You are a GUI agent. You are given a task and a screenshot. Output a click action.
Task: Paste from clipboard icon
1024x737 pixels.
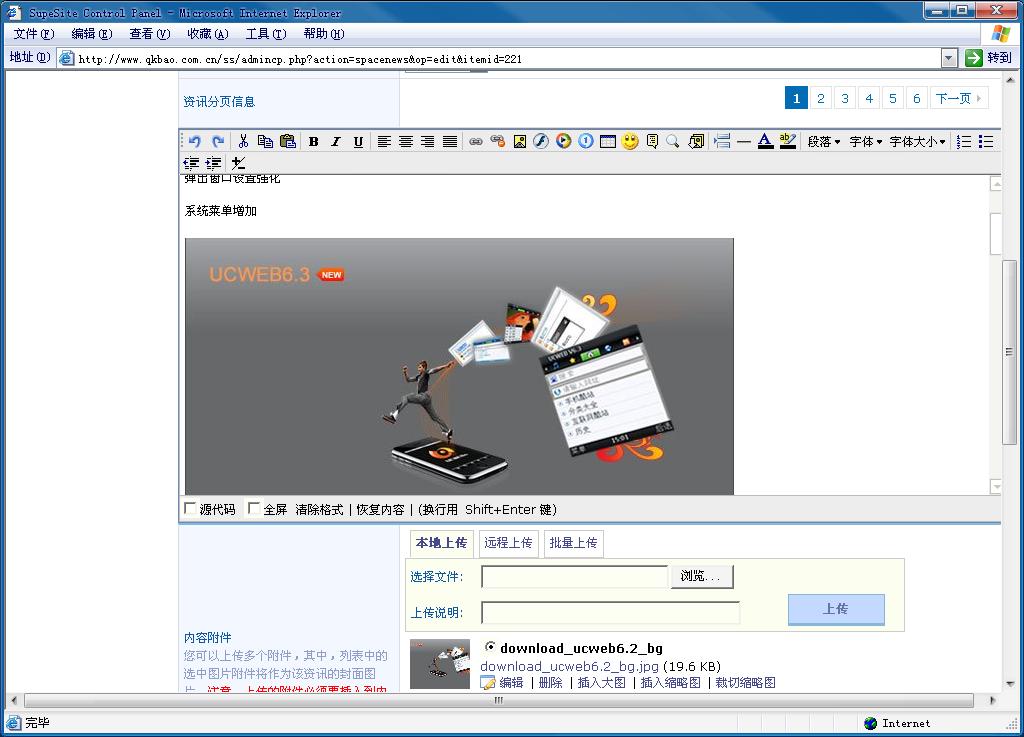[x=288, y=141]
